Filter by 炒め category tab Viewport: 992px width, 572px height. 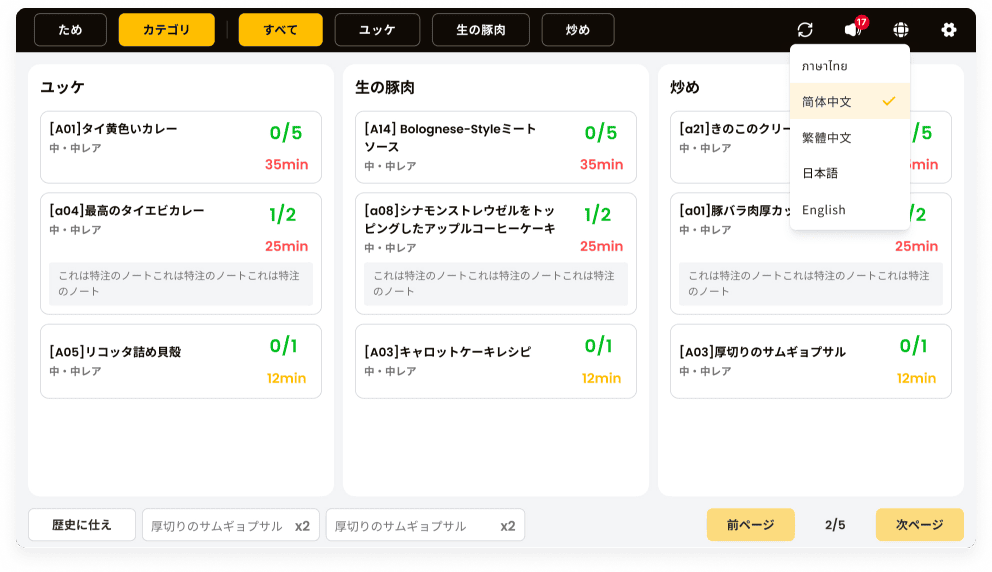[577, 30]
